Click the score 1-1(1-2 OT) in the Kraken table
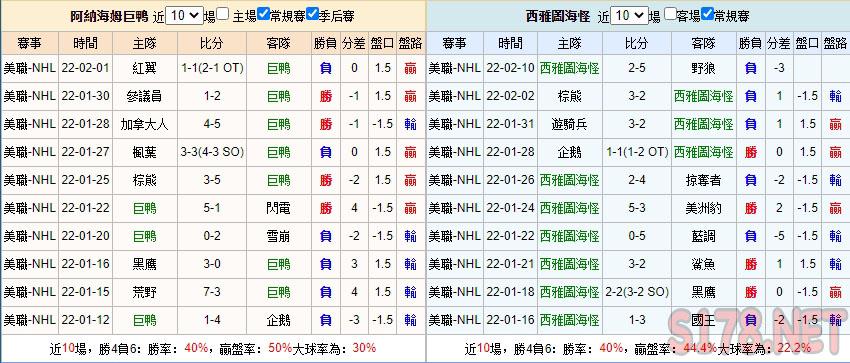850x363 pixels. (x=636, y=152)
